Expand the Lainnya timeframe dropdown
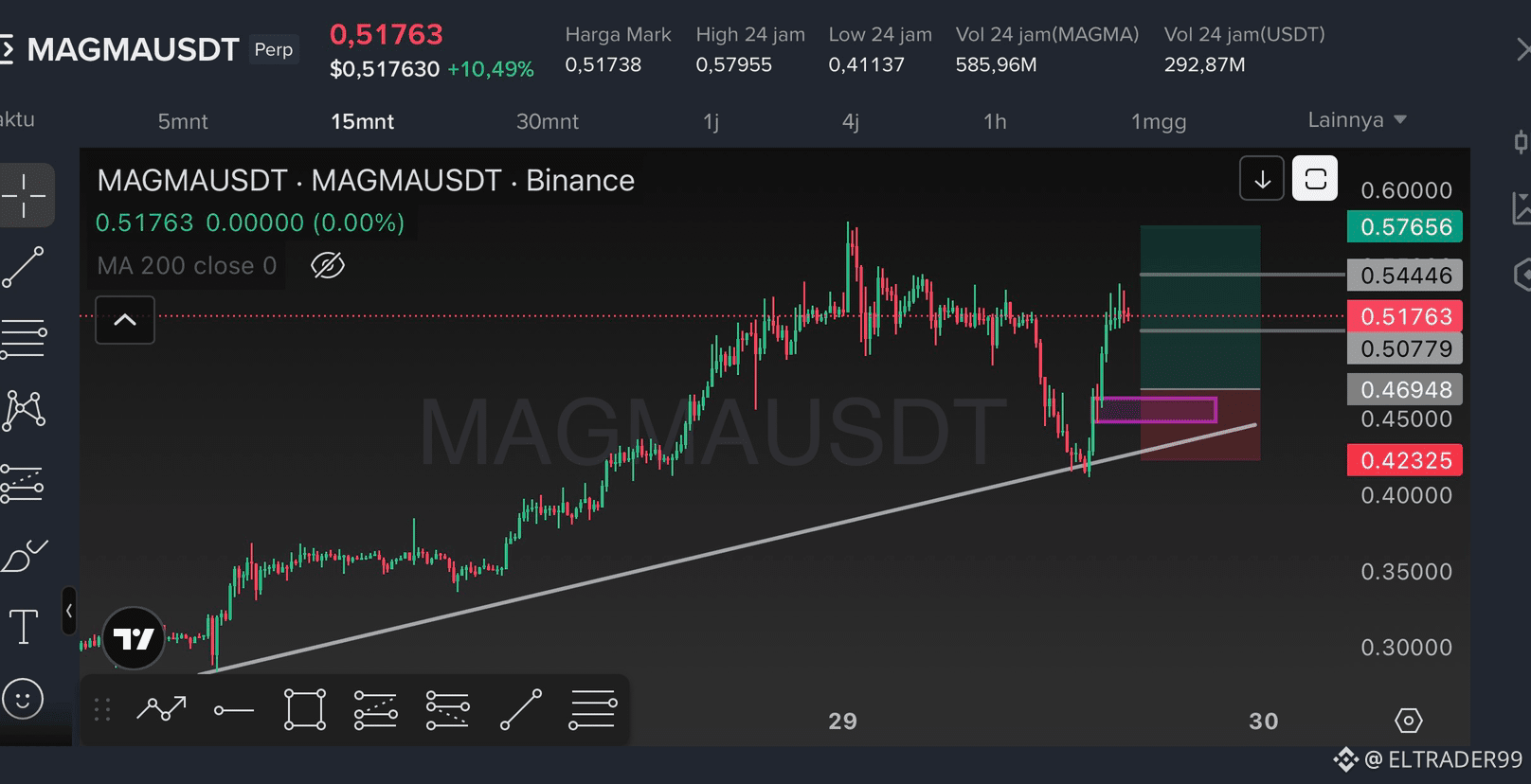This screenshot has width=1531, height=784. tap(1357, 120)
